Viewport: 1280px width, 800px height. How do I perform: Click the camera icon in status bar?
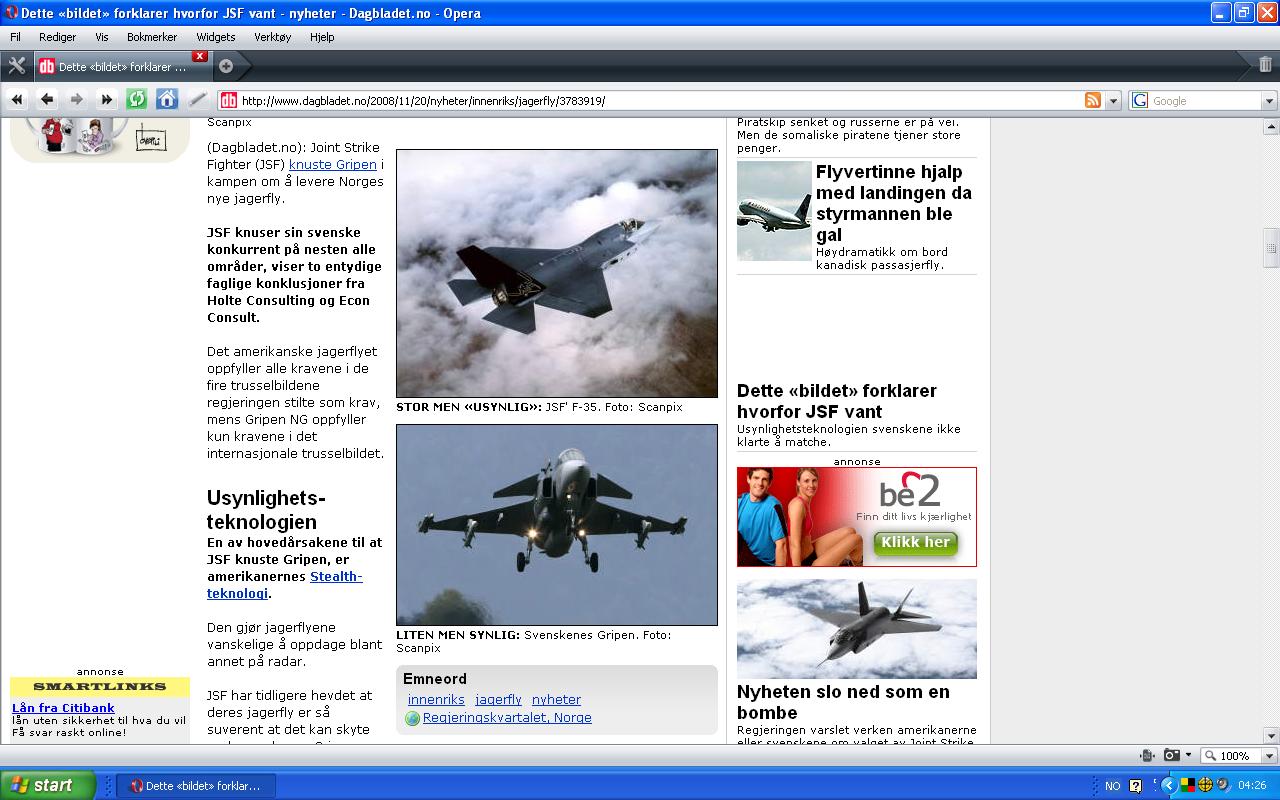point(1172,756)
